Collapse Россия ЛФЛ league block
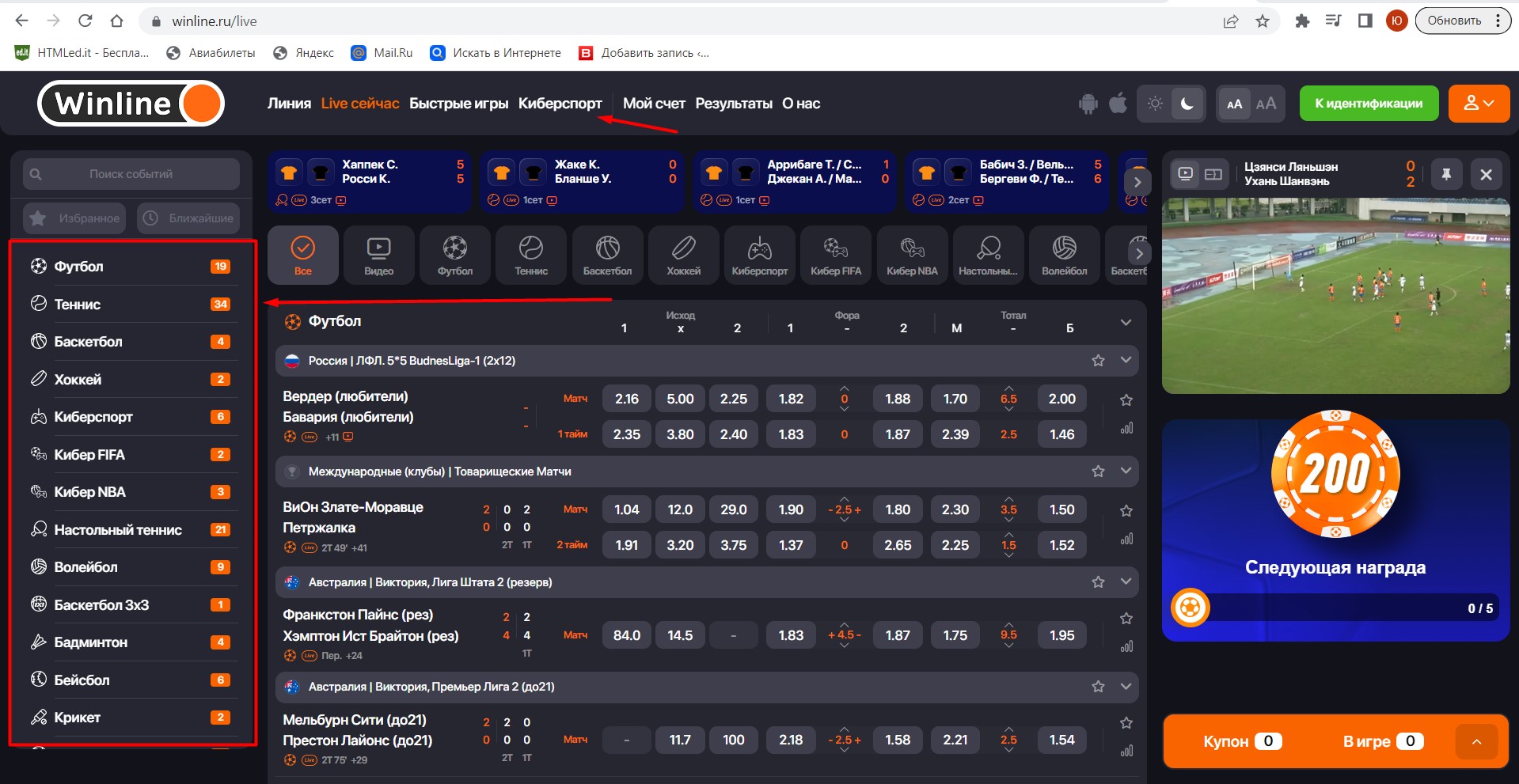Screen dimensions: 1519x784 (1126, 361)
